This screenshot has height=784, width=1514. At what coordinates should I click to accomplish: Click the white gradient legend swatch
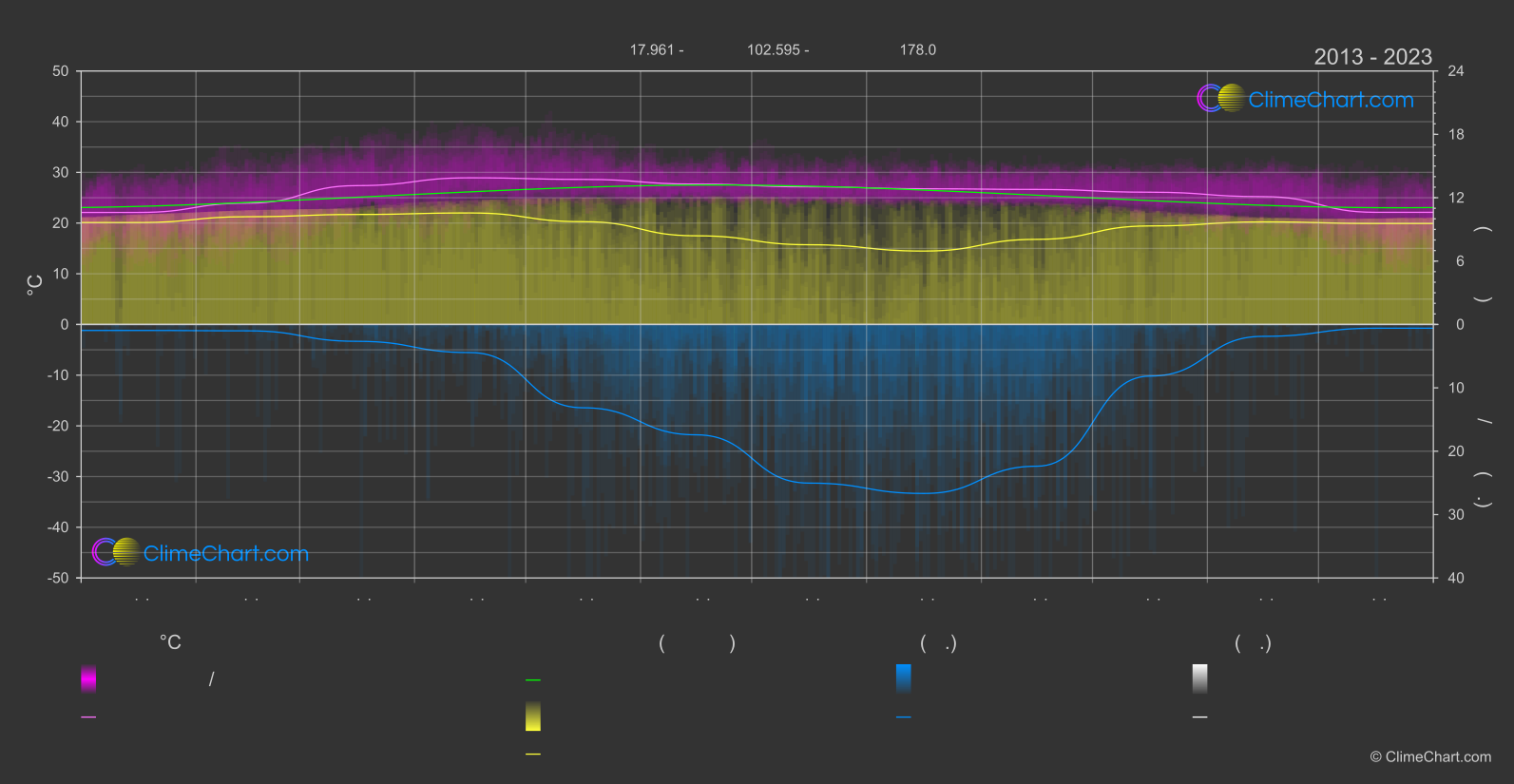[1200, 679]
